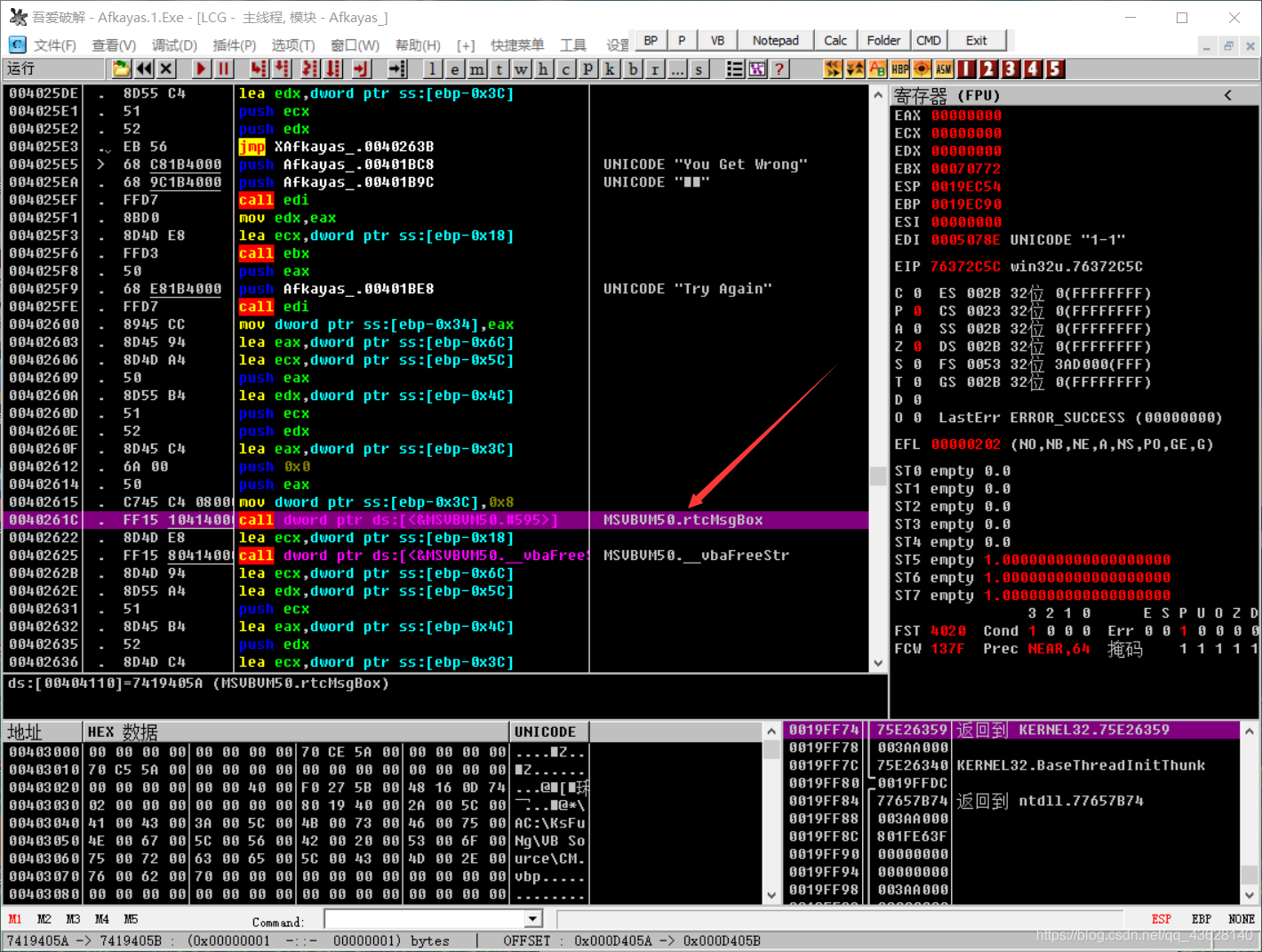Viewport: 1262px width, 952px height.
Task: Click the red question mark Help icon
Action: [x=779, y=68]
